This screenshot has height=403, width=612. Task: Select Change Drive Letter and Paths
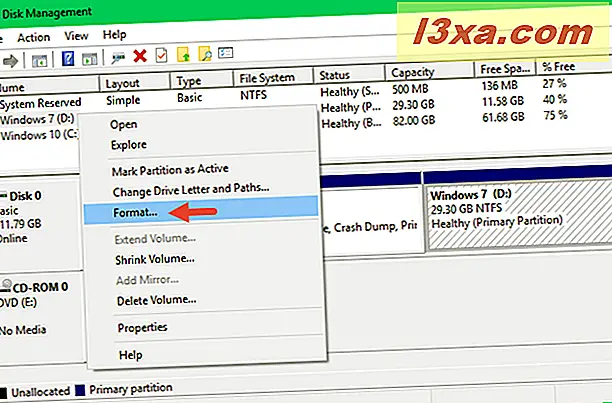[191, 190]
